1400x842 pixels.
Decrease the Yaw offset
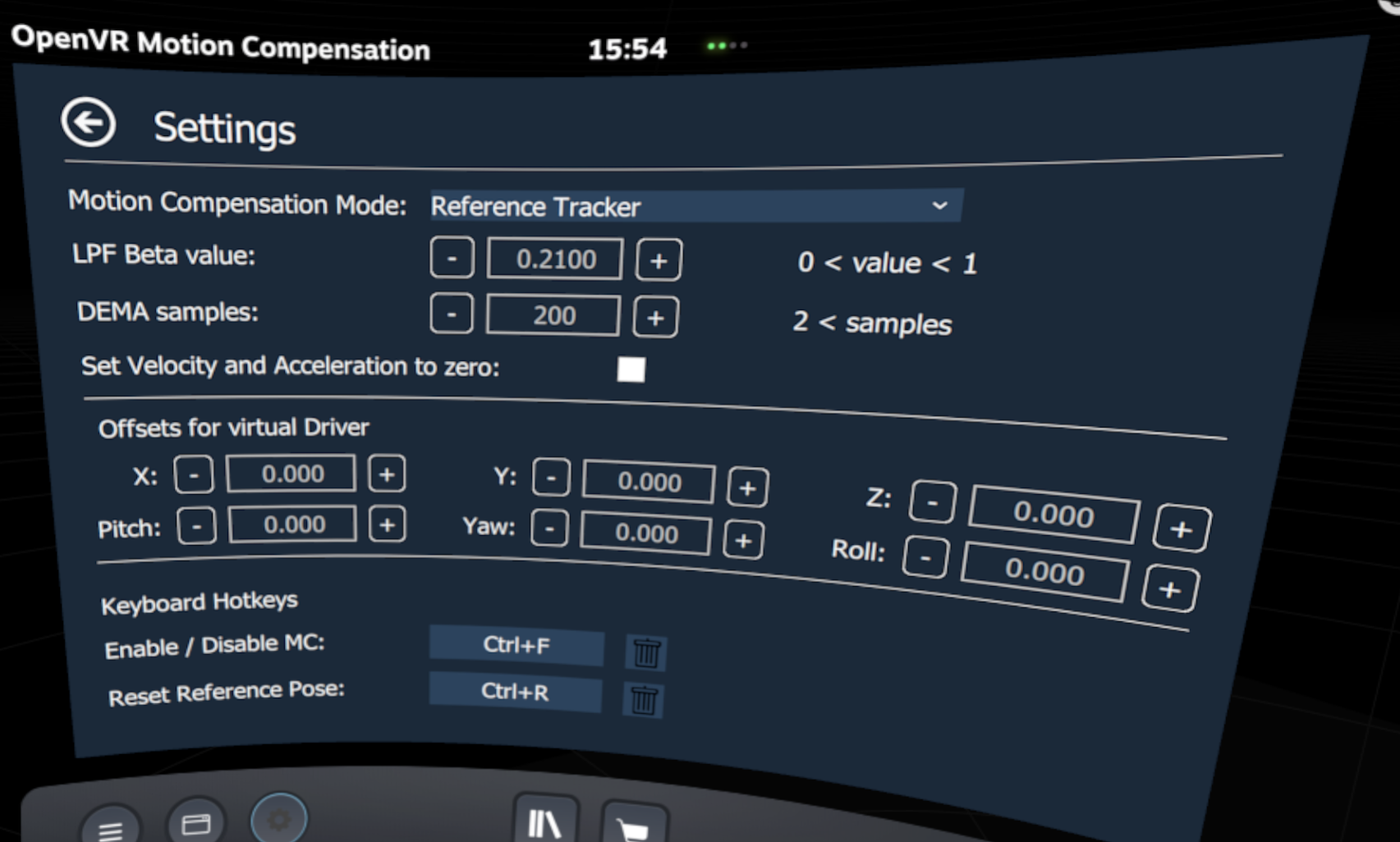[x=549, y=529]
